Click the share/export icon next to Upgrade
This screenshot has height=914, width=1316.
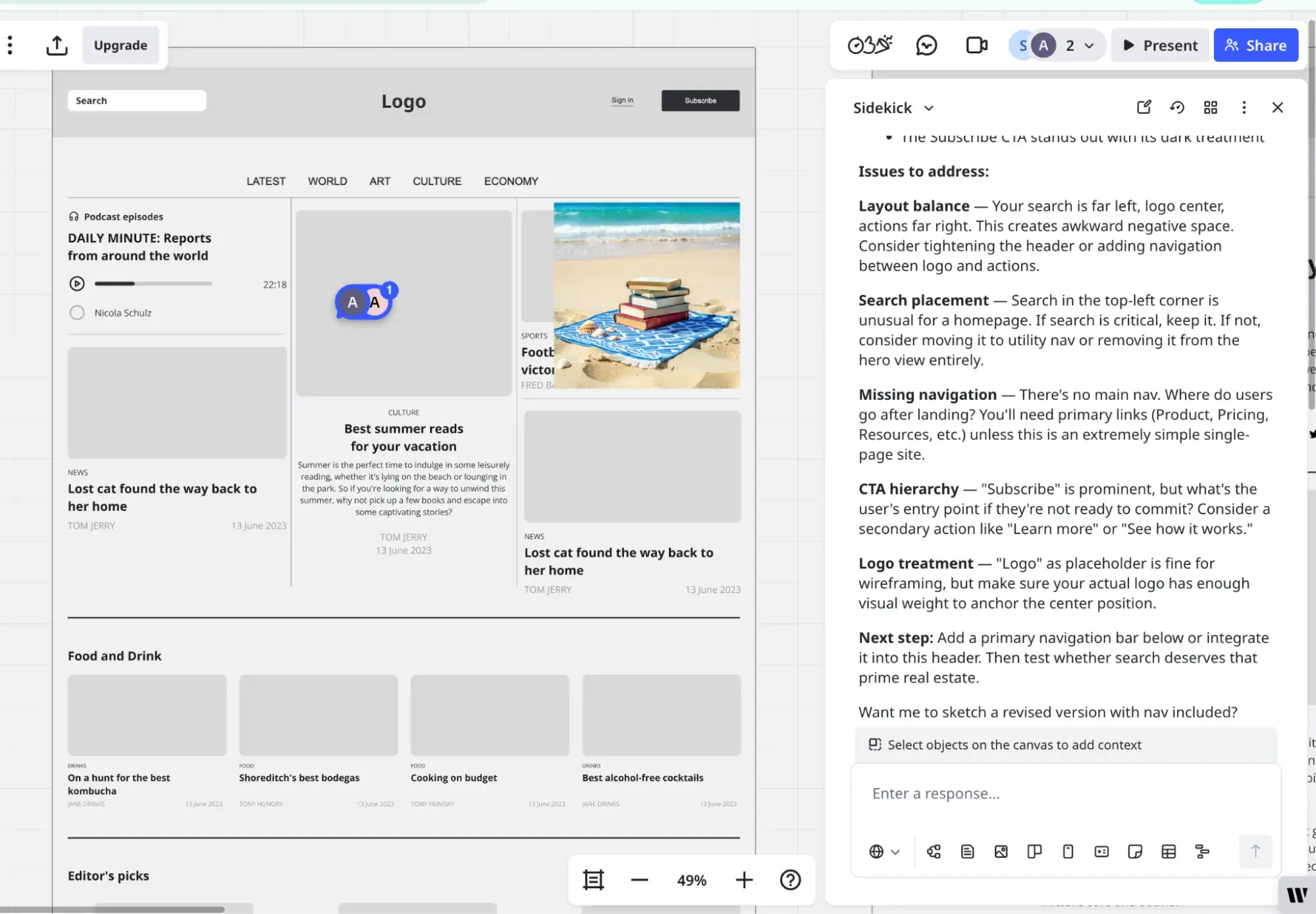pyautogui.click(x=56, y=45)
